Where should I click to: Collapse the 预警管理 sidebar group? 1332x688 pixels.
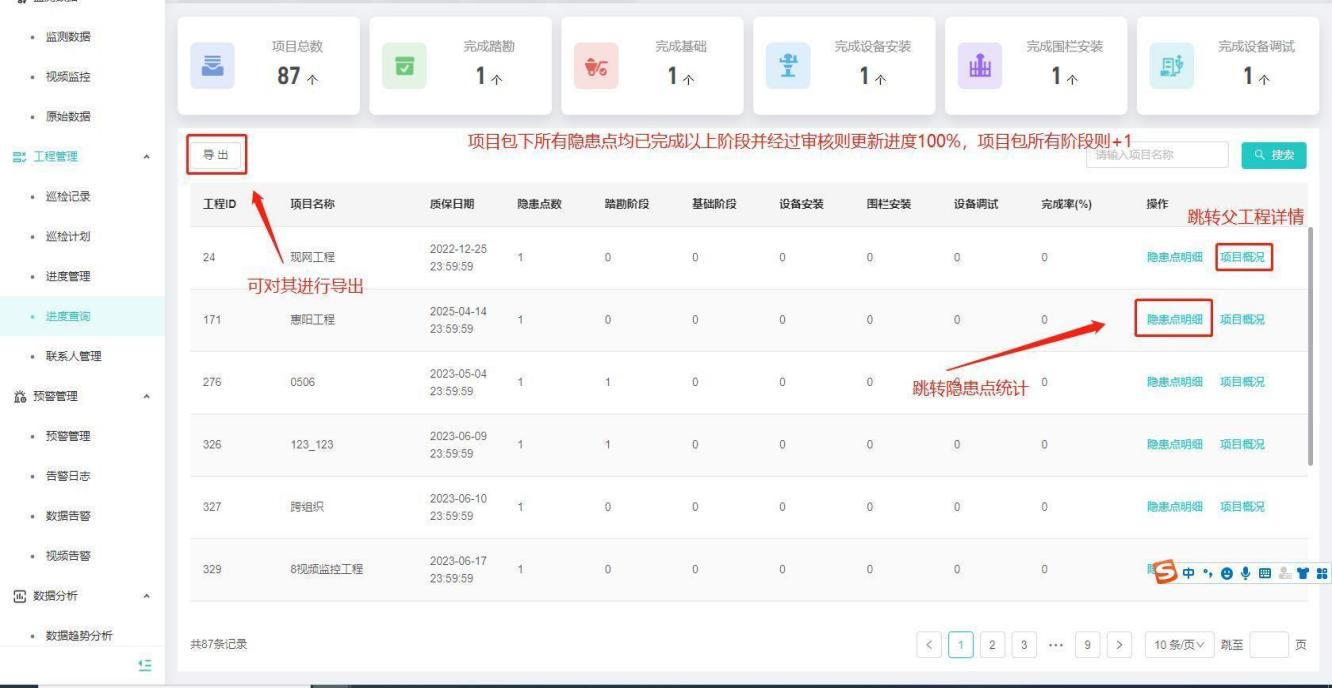[x=147, y=397]
